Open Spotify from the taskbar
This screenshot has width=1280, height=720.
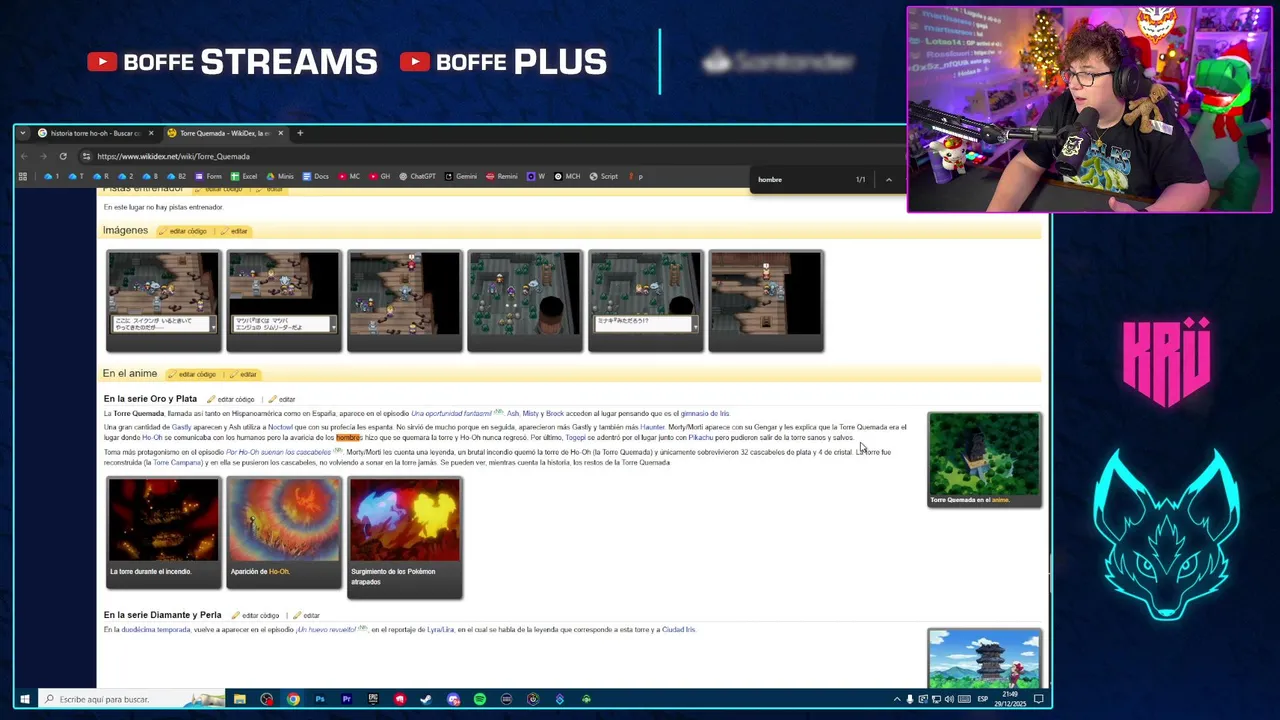point(480,699)
